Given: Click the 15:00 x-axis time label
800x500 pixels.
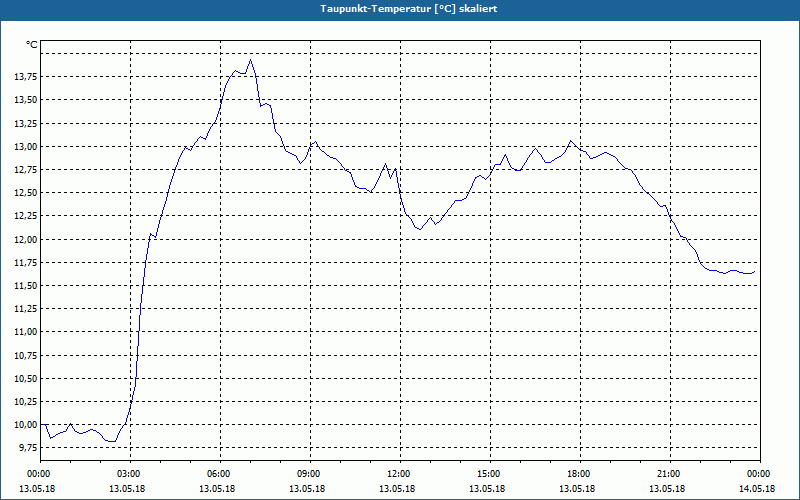Looking at the screenshot, I should [490, 474].
